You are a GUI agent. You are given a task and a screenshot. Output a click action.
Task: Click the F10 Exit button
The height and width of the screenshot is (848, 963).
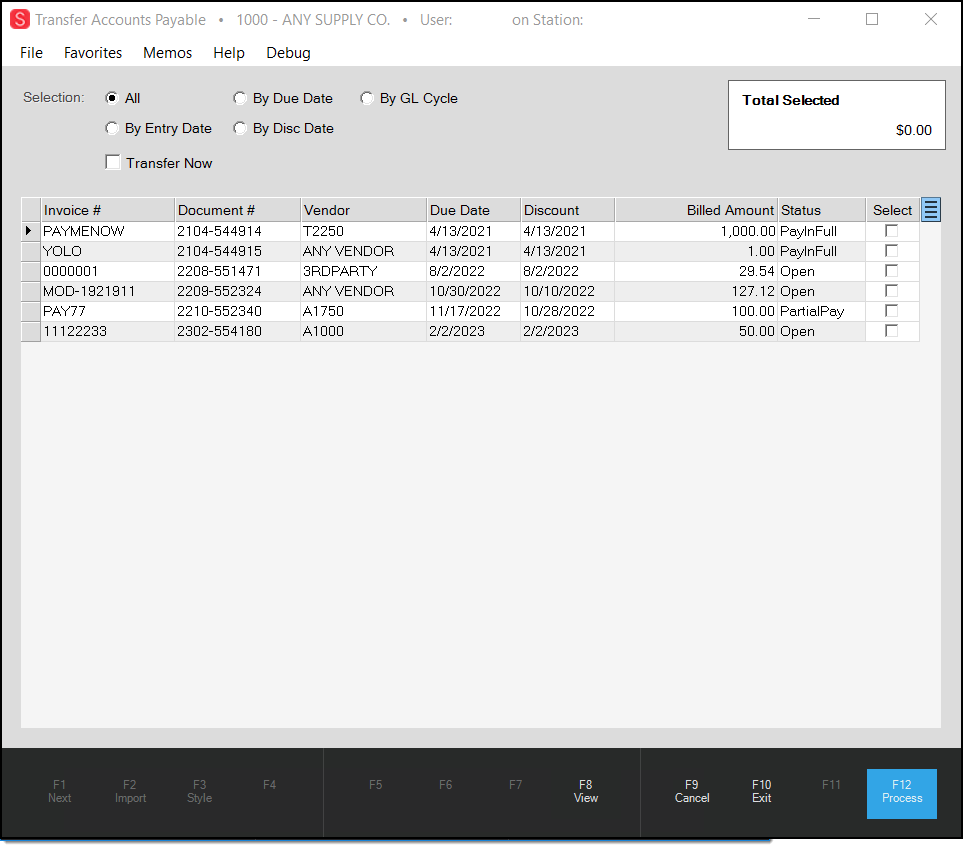pos(762,792)
